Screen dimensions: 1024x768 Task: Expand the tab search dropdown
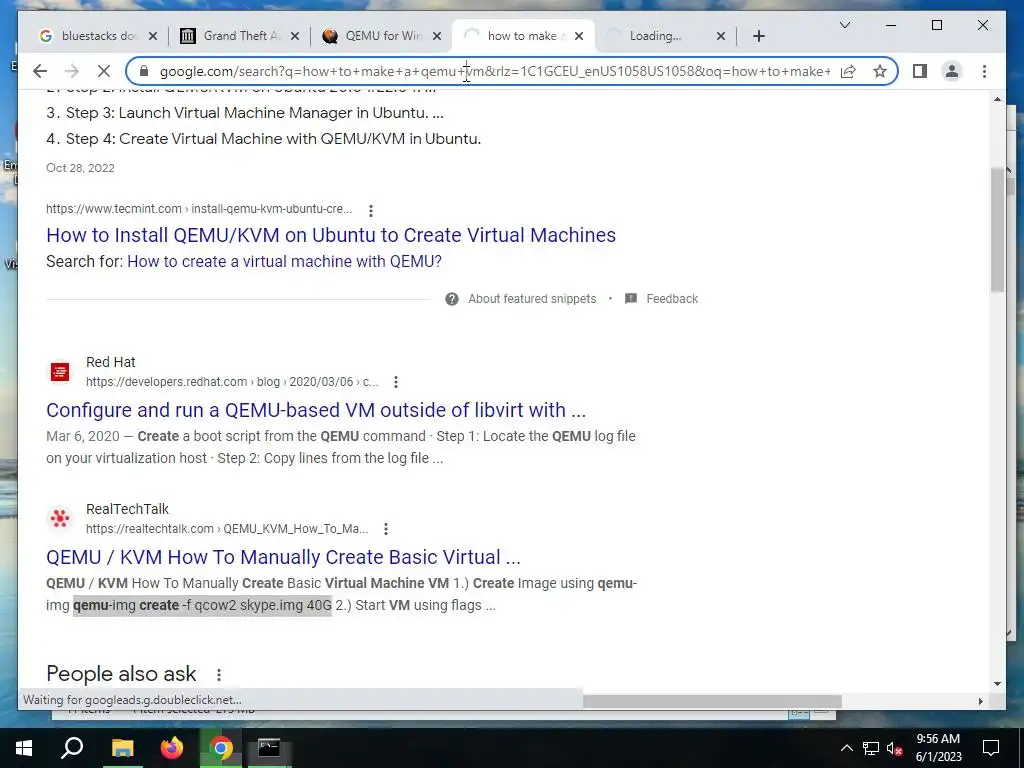(x=844, y=25)
